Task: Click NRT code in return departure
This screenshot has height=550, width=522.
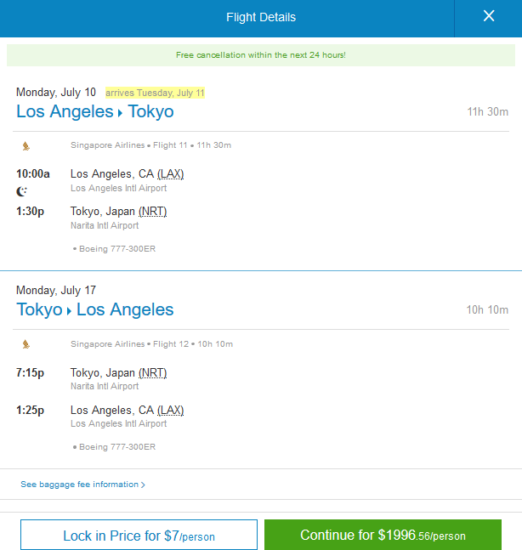Action: [153, 373]
